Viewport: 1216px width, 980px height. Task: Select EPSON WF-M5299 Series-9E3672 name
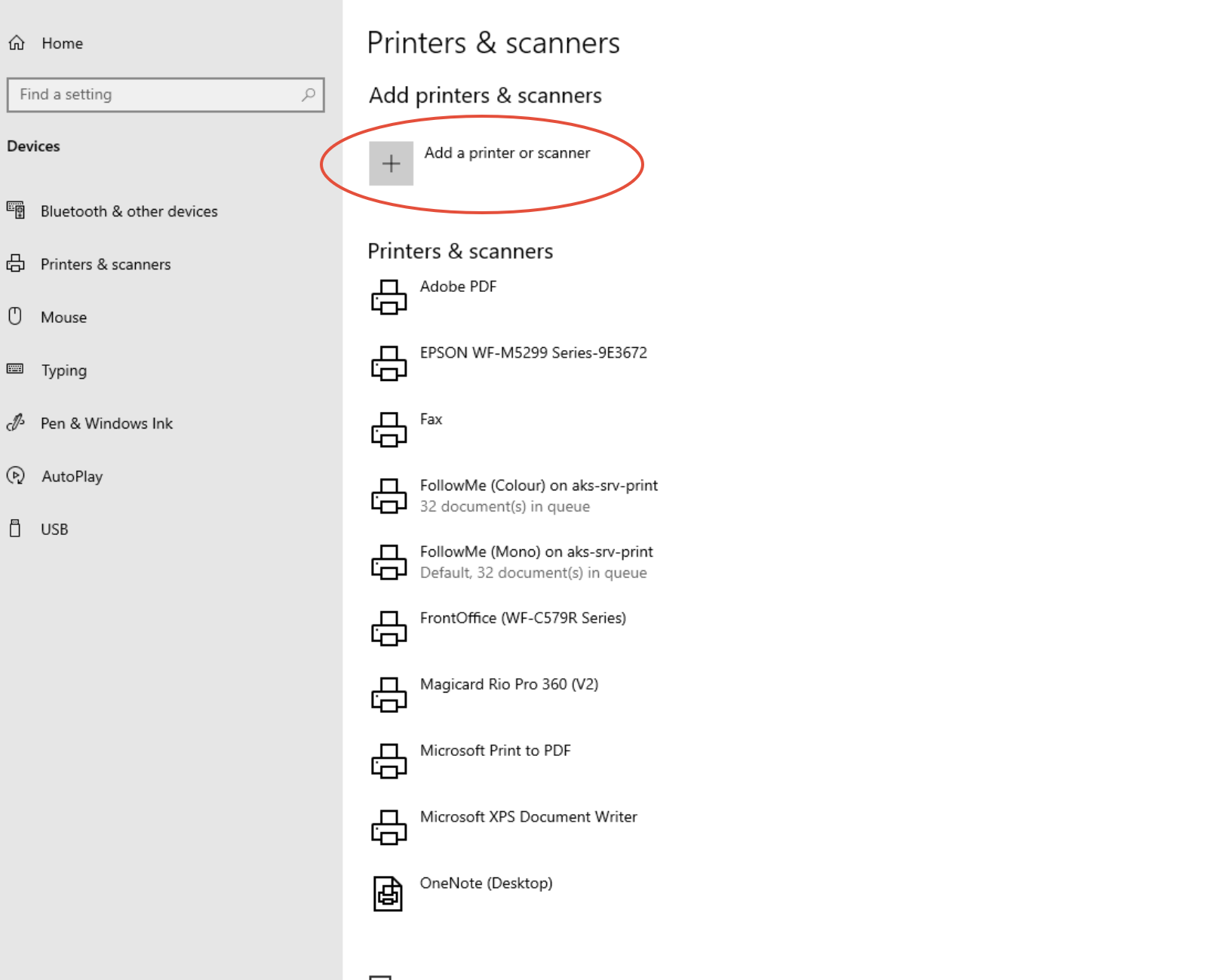(x=533, y=353)
